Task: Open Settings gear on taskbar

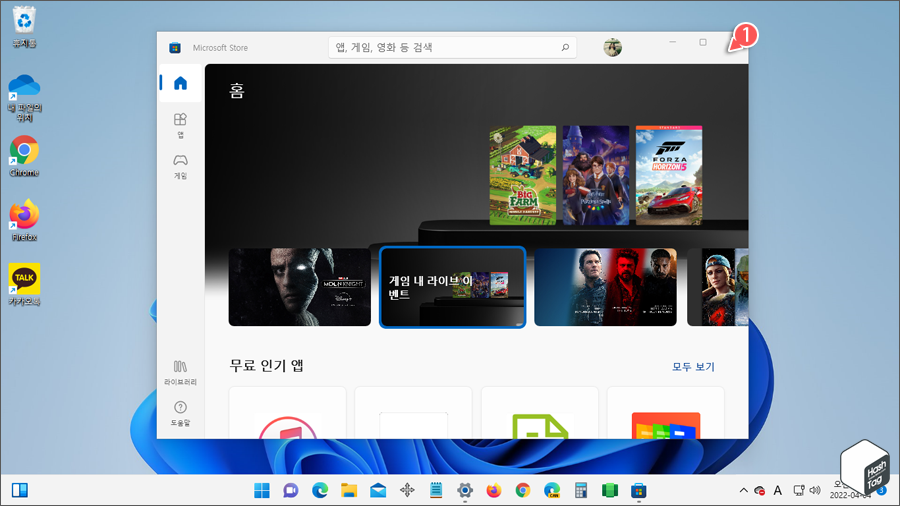Action: (465, 491)
